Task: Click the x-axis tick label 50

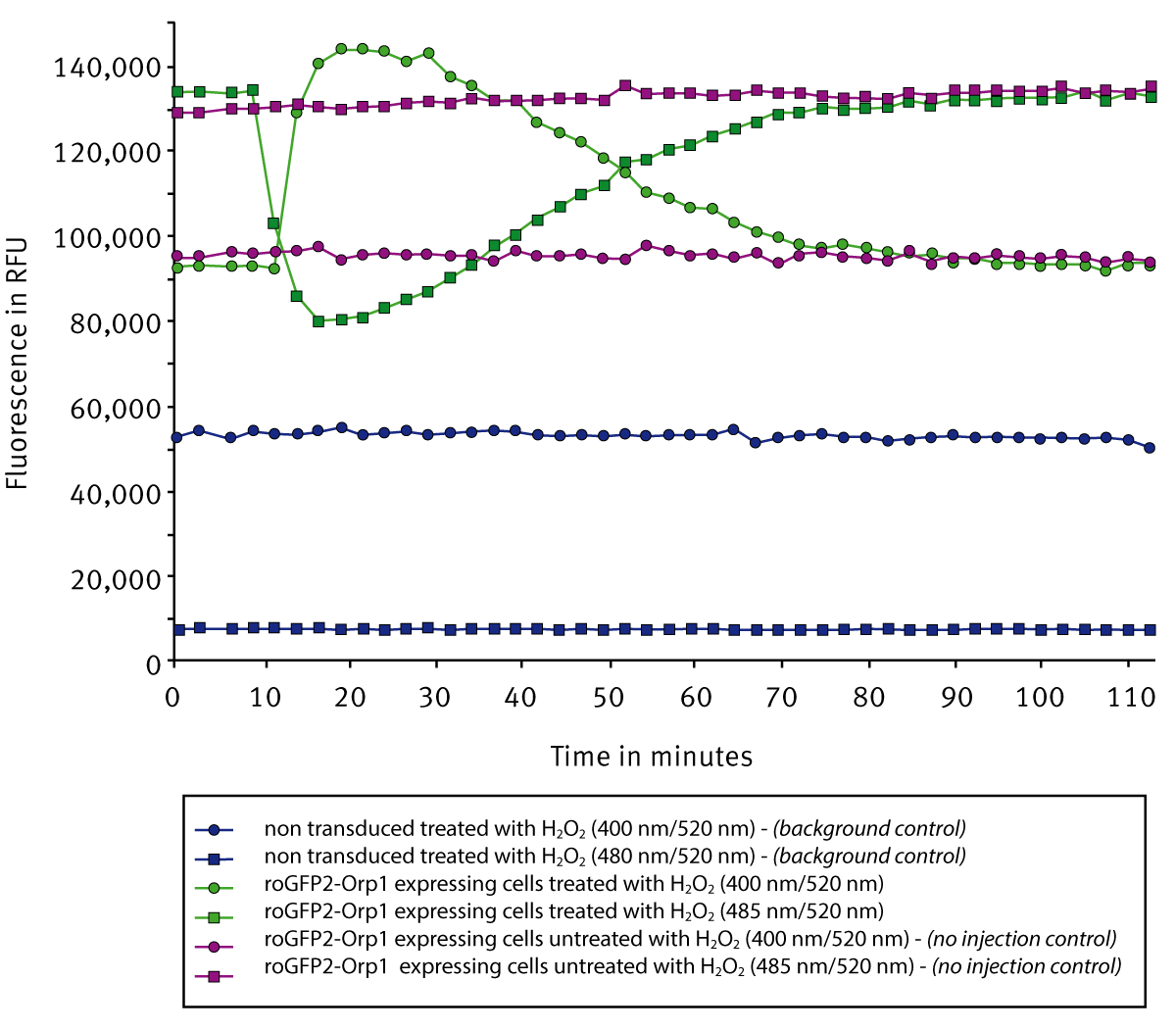Action: [x=609, y=697]
